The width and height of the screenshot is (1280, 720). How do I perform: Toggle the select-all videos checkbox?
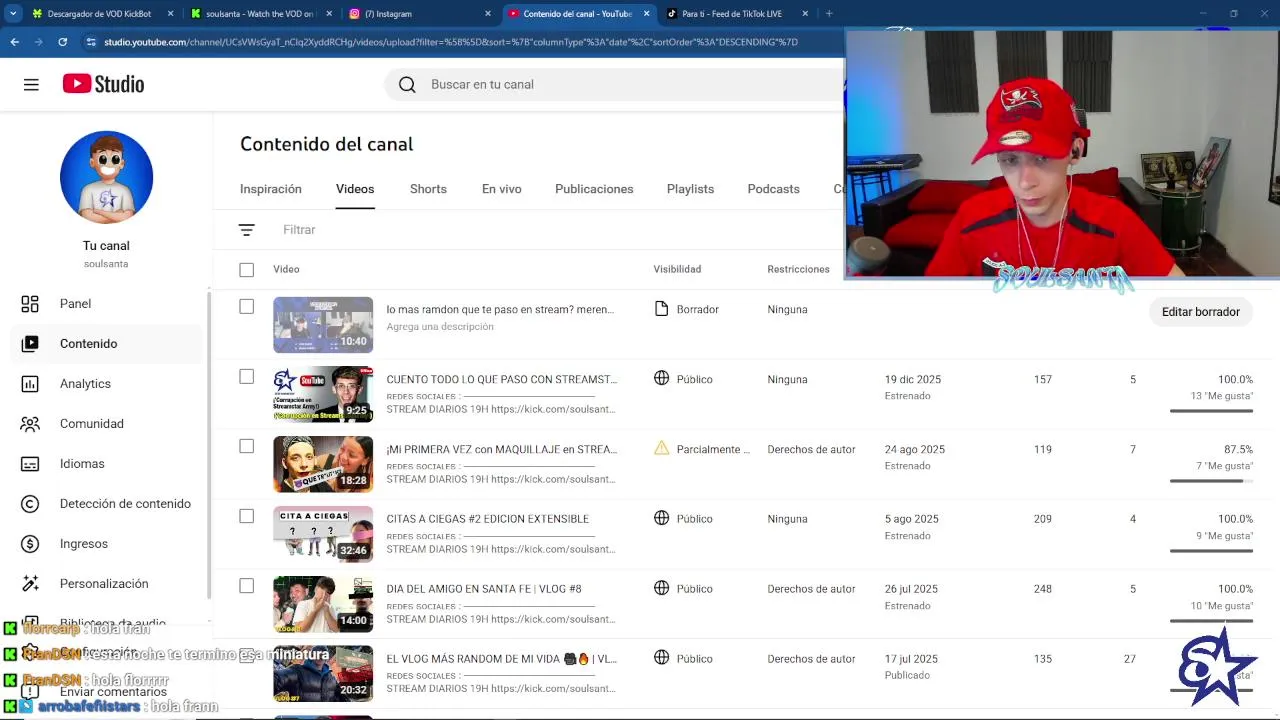click(247, 270)
